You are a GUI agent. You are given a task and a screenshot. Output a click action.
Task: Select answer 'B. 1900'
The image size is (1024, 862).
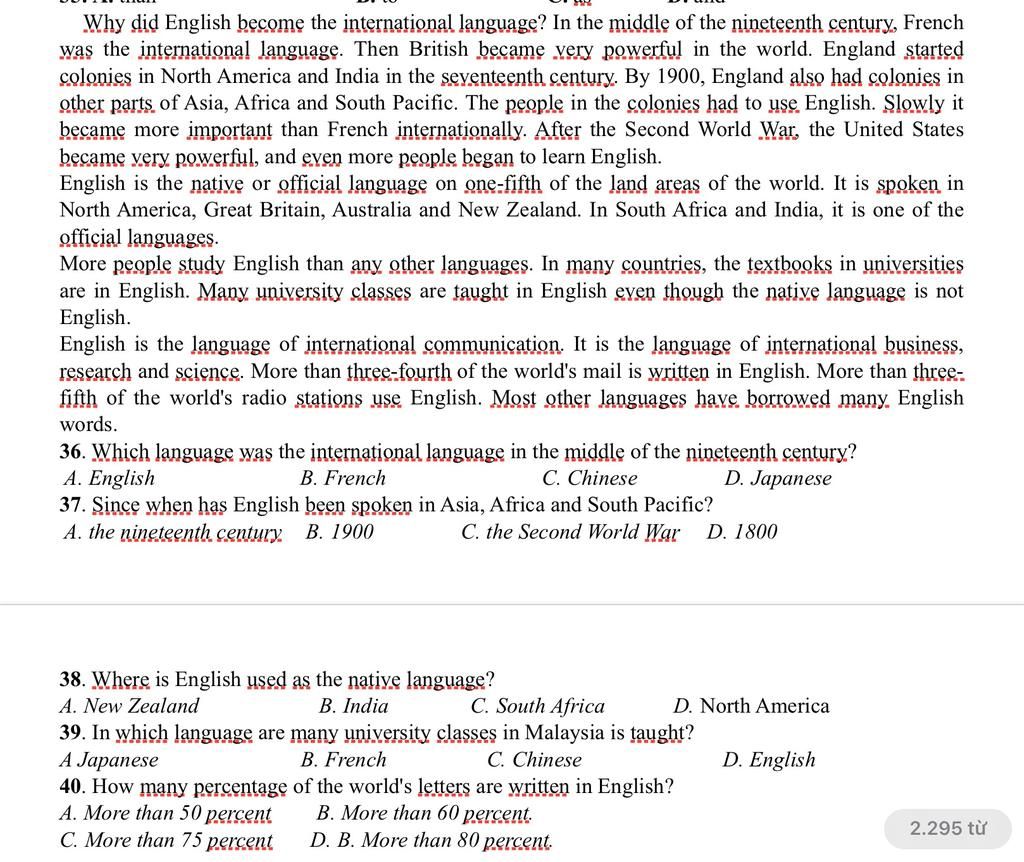point(340,532)
